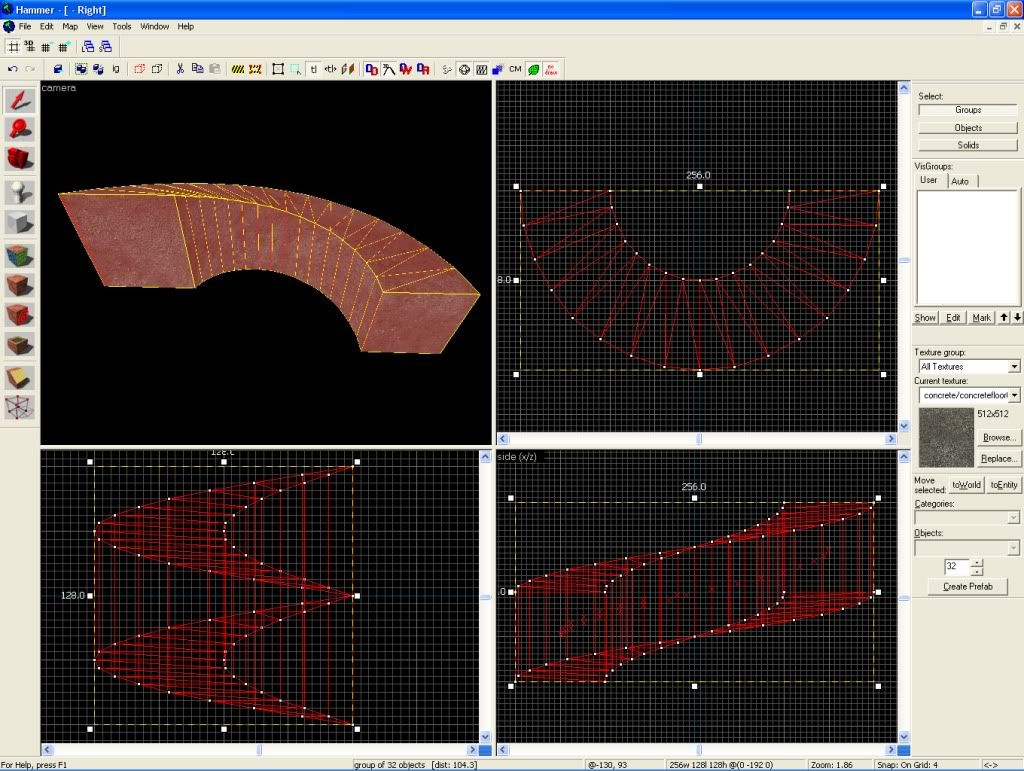Select the Vertex manipulation wireframe tool
Image resolution: width=1024 pixels, height=771 pixels.
pos(20,407)
